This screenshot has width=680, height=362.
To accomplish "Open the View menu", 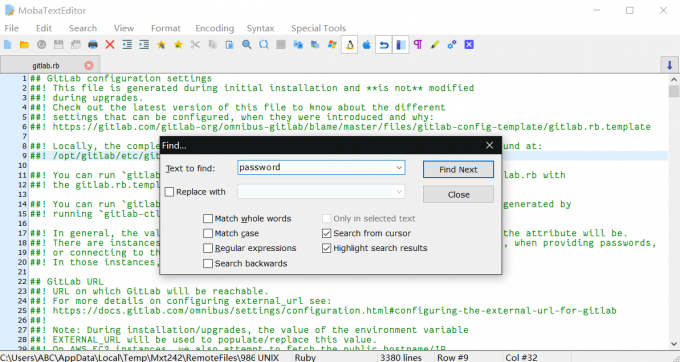I will 124,28.
